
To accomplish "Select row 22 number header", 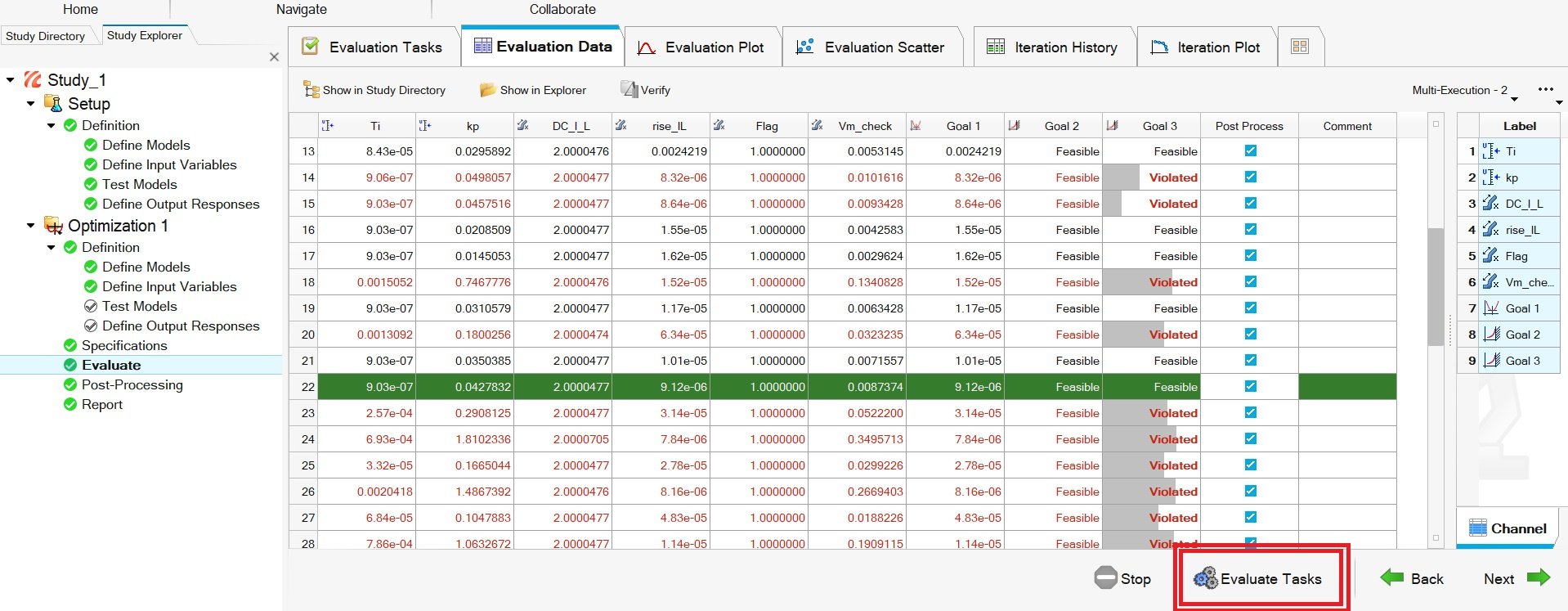I will tap(303, 387).
